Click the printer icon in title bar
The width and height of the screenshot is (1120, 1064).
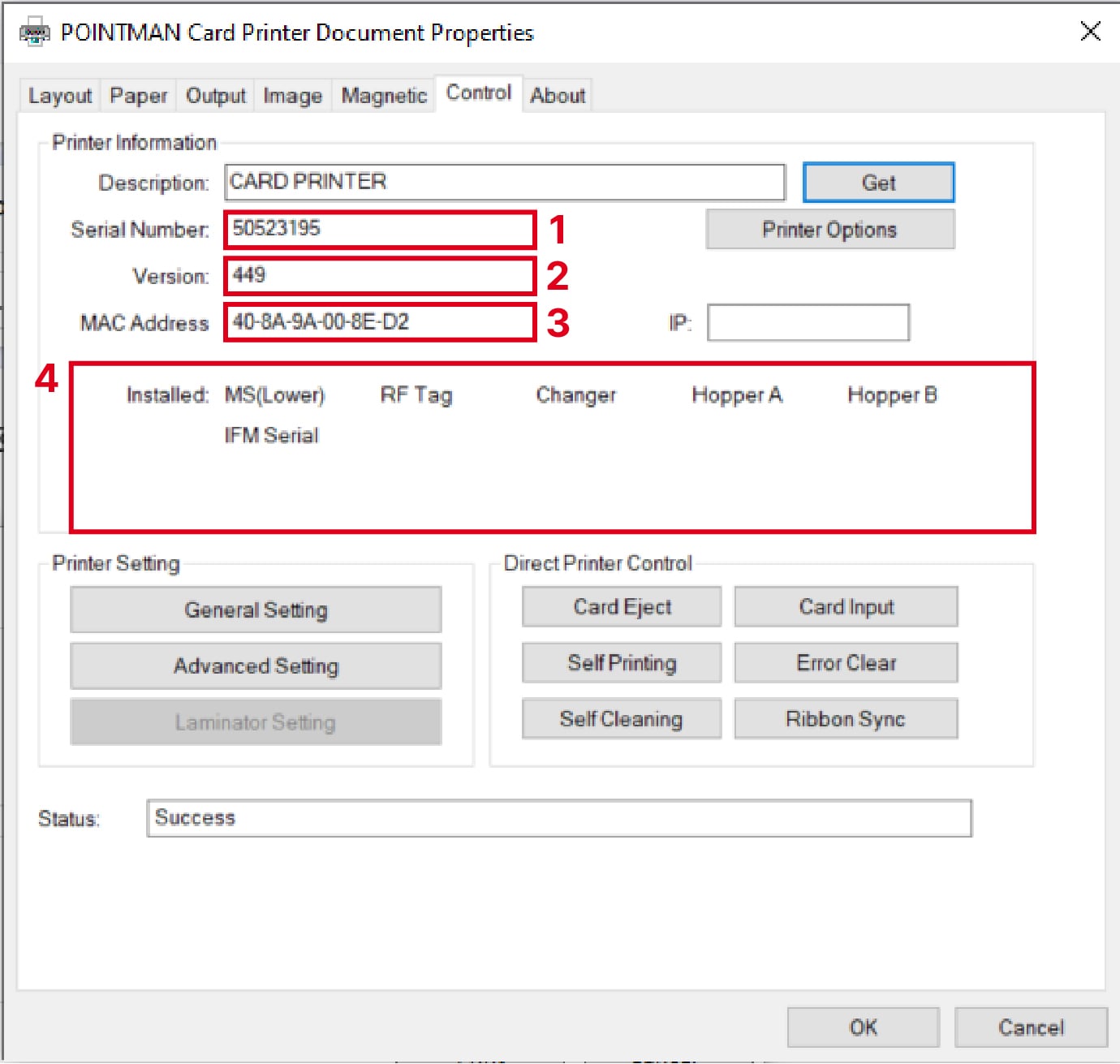tap(34, 33)
